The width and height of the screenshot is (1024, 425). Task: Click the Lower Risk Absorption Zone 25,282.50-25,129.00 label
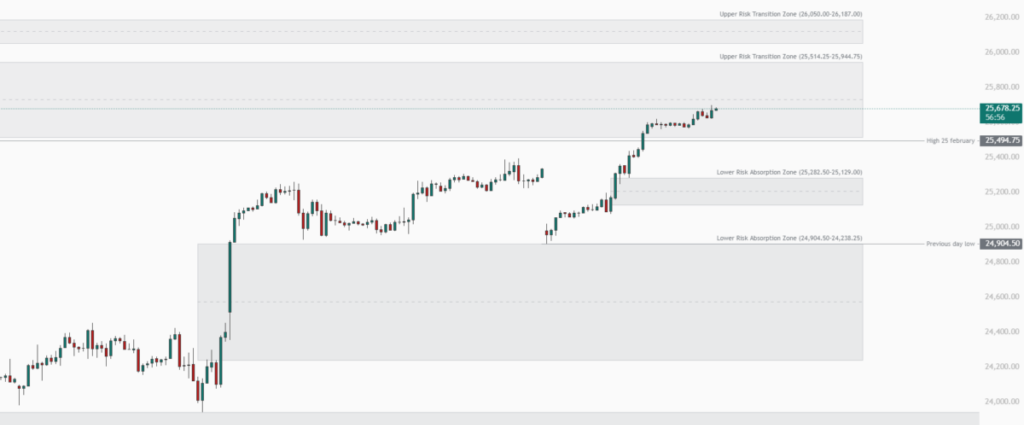click(x=789, y=173)
